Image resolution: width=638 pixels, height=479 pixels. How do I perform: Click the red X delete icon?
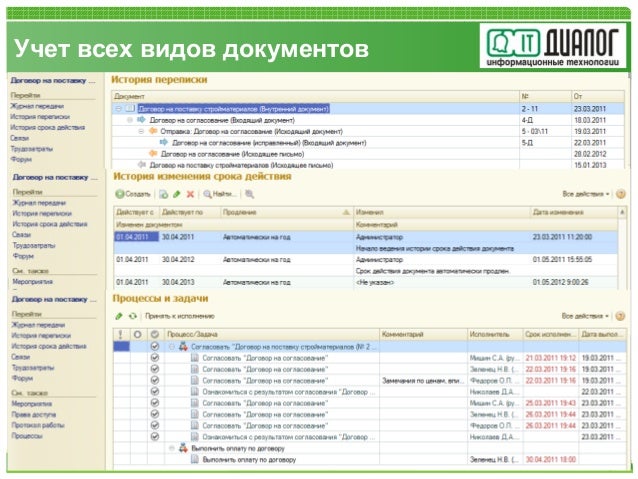point(190,194)
